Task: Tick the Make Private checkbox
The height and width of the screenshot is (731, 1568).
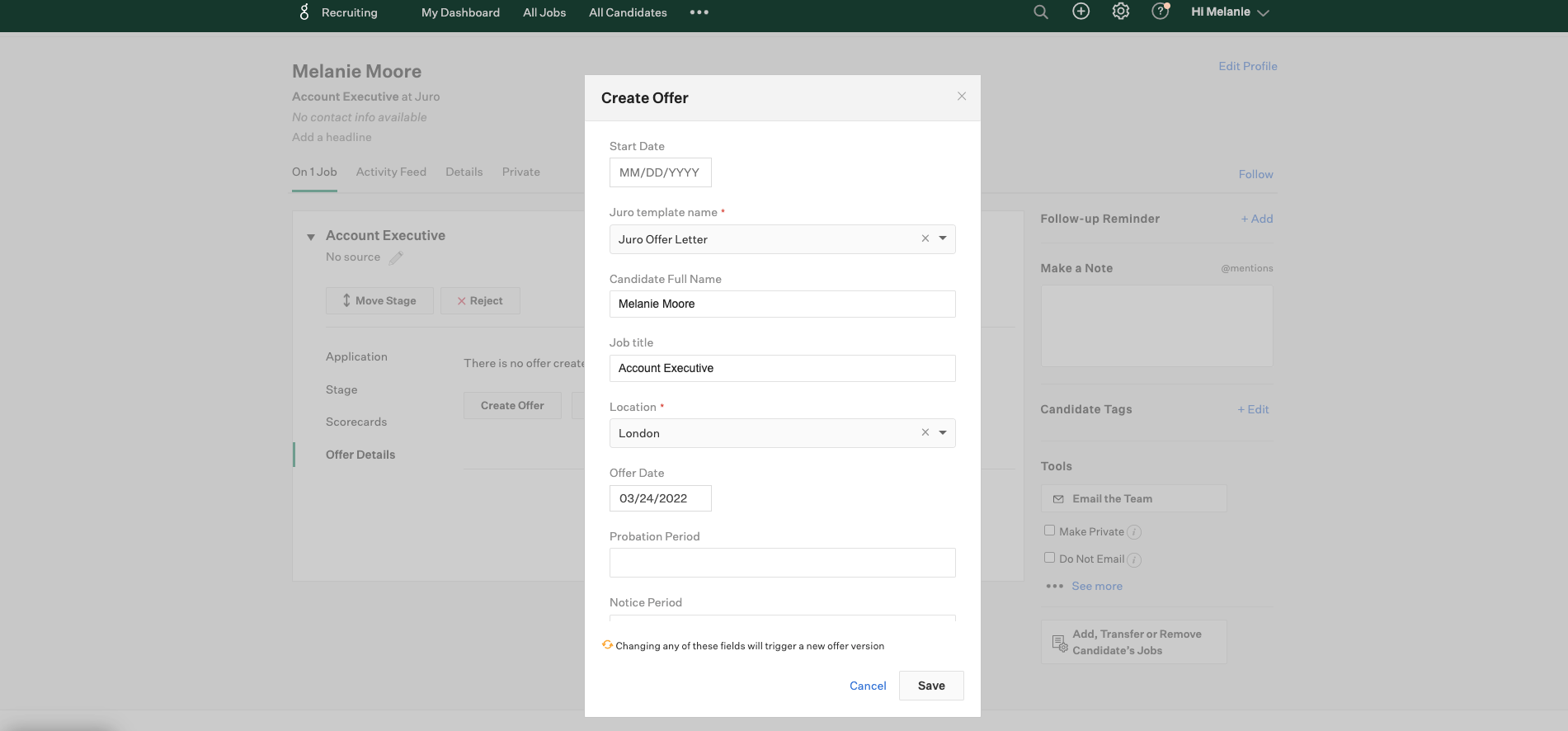Action: coord(1049,531)
